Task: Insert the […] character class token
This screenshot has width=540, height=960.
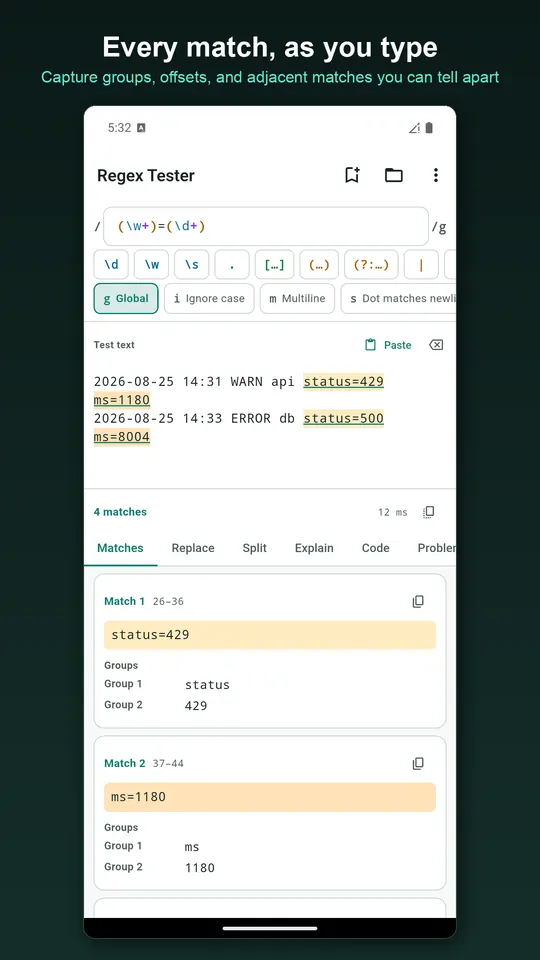Action: point(275,264)
